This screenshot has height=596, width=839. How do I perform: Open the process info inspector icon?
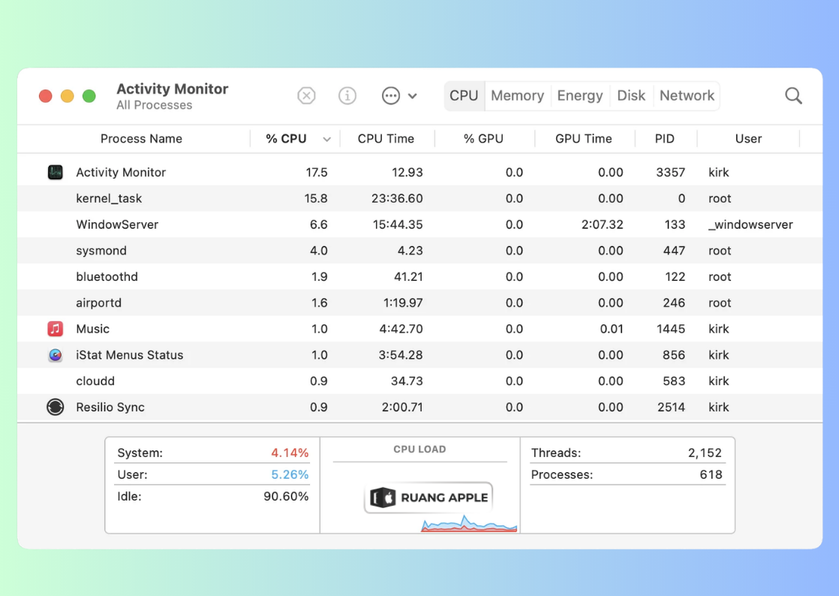[x=347, y=96]
